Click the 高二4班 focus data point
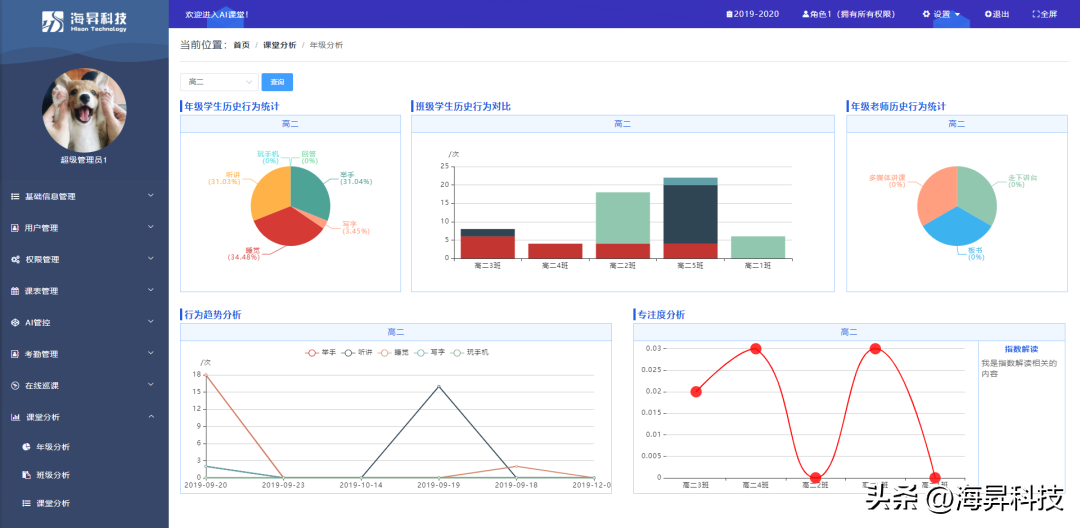1080x528 pixels. coord(756,348)
